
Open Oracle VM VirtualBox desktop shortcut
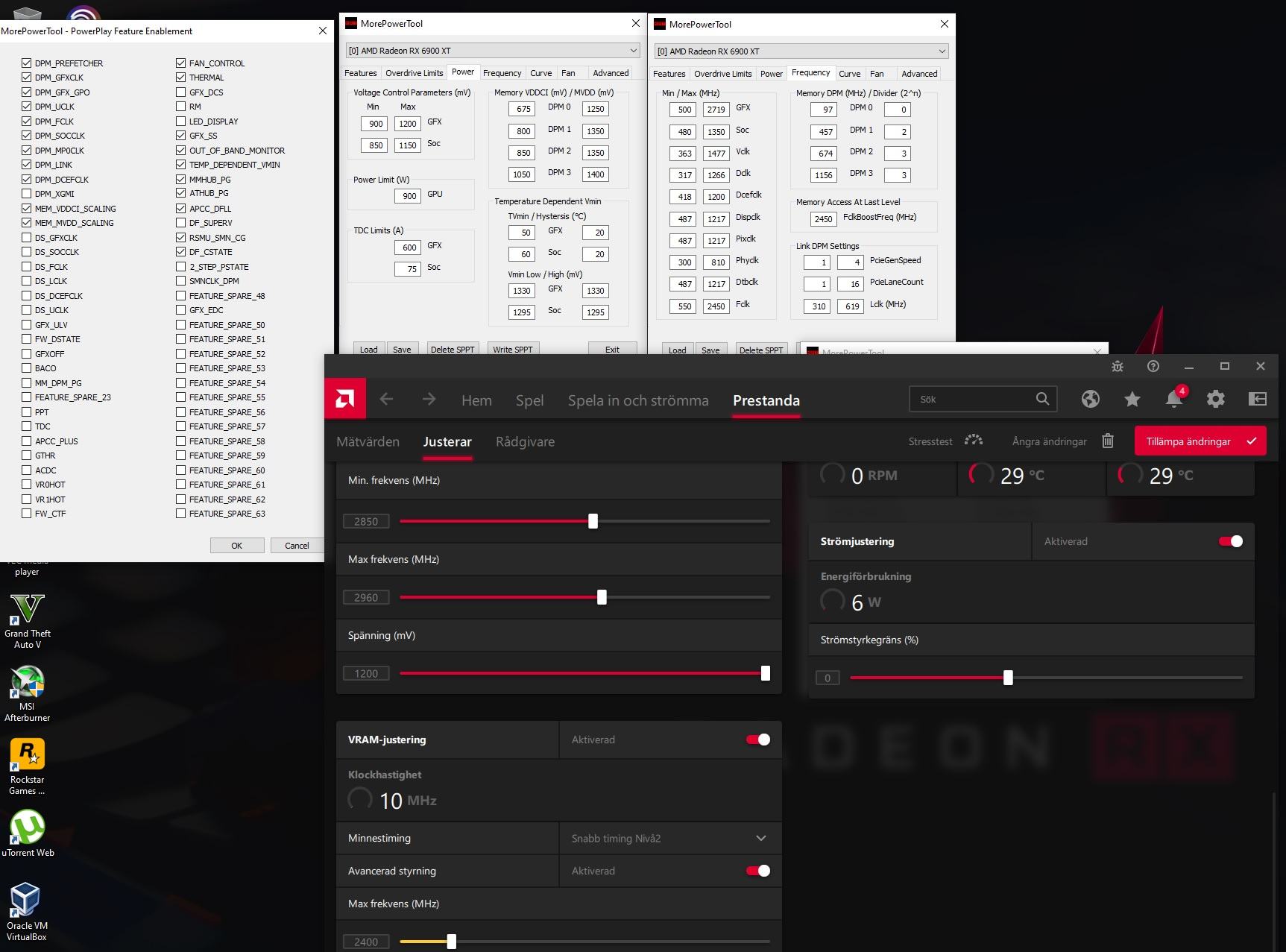coord(27,912)
